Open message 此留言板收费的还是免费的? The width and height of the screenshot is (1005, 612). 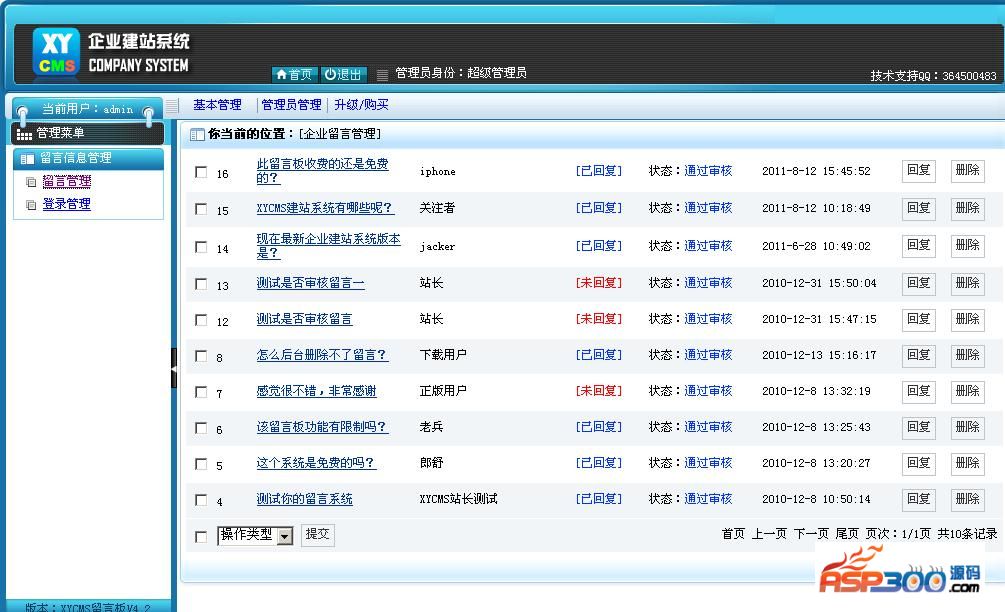pyautogui.click(x=322, y=170)
